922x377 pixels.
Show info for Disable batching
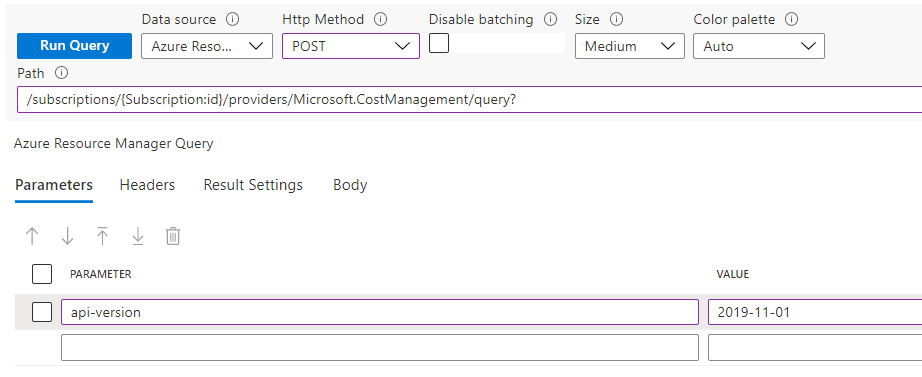[550, 19]
